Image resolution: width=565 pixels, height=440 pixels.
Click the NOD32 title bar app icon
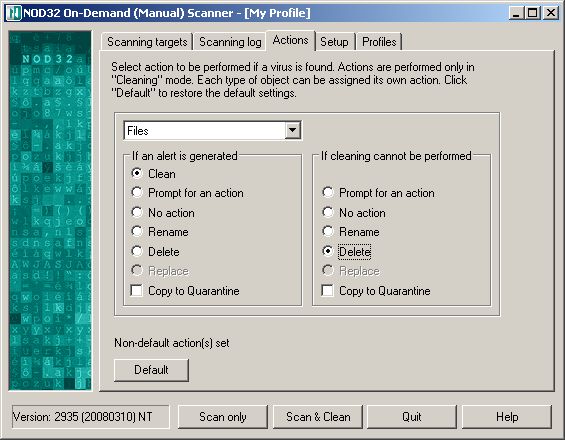click(x=14, y=13)
